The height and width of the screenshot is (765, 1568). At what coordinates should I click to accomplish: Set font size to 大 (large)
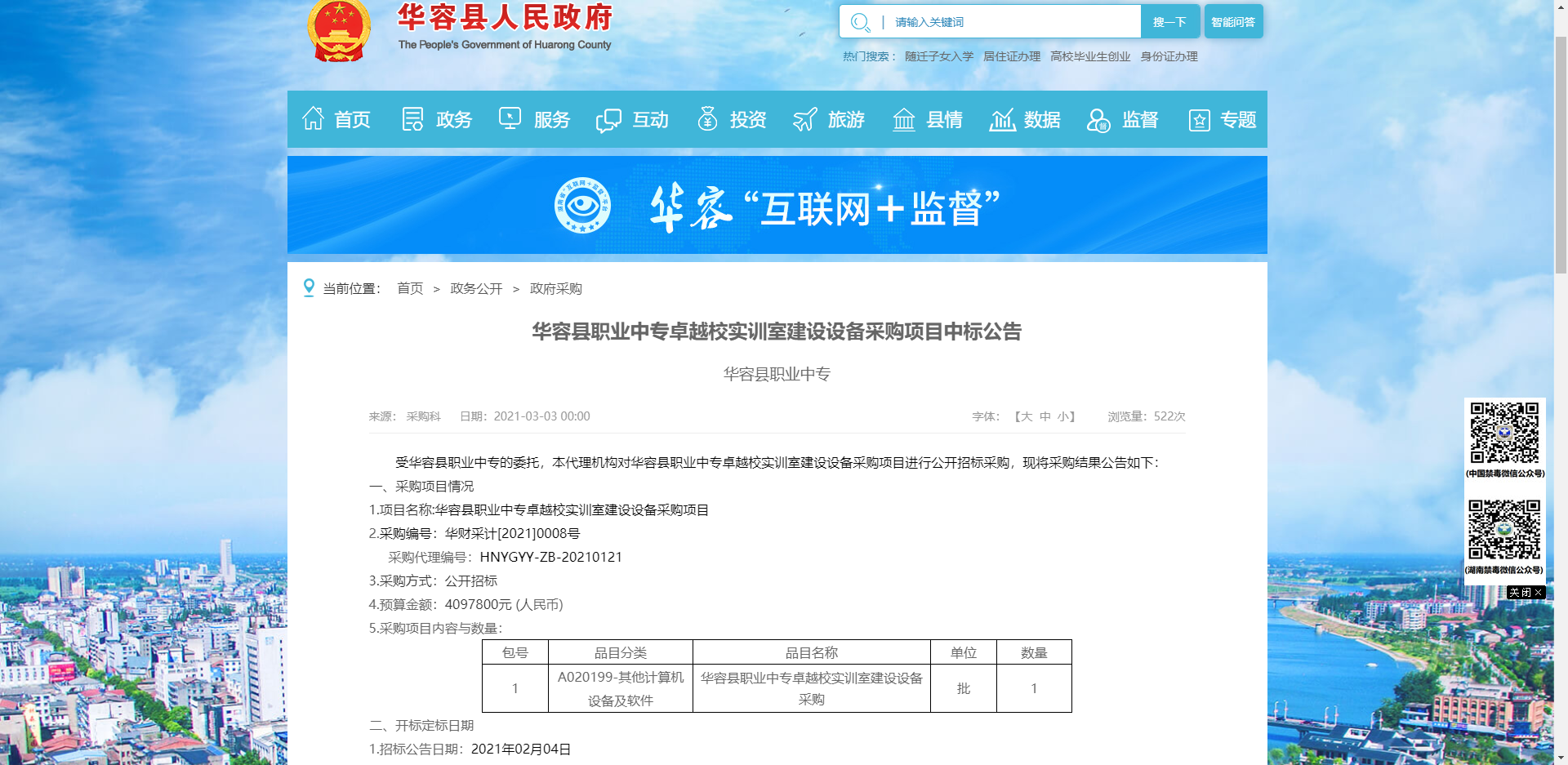coord(1027,416)
